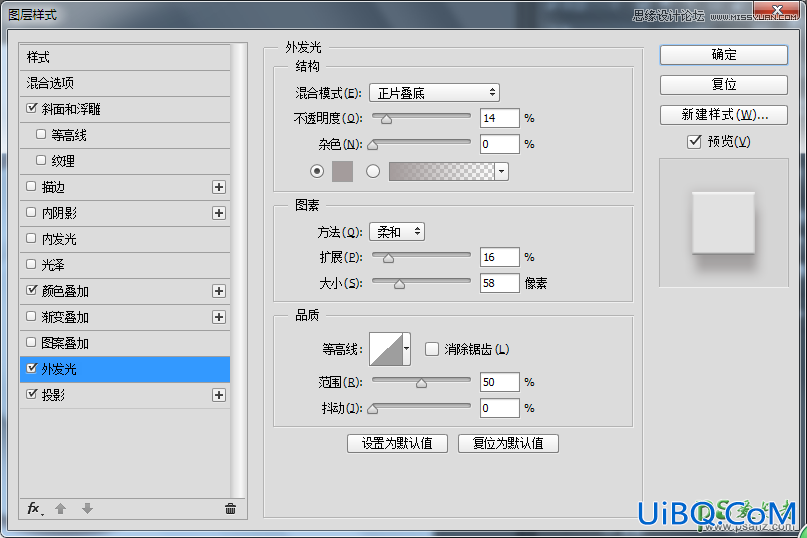The height and width of the screenshot is (538, 807).
Task: Click 复位 button
Action: coord(724,84)
